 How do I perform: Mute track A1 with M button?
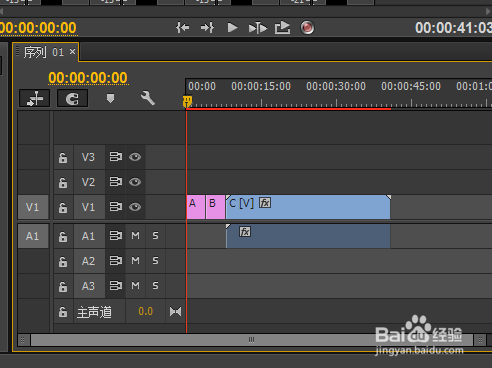[135, 236]
